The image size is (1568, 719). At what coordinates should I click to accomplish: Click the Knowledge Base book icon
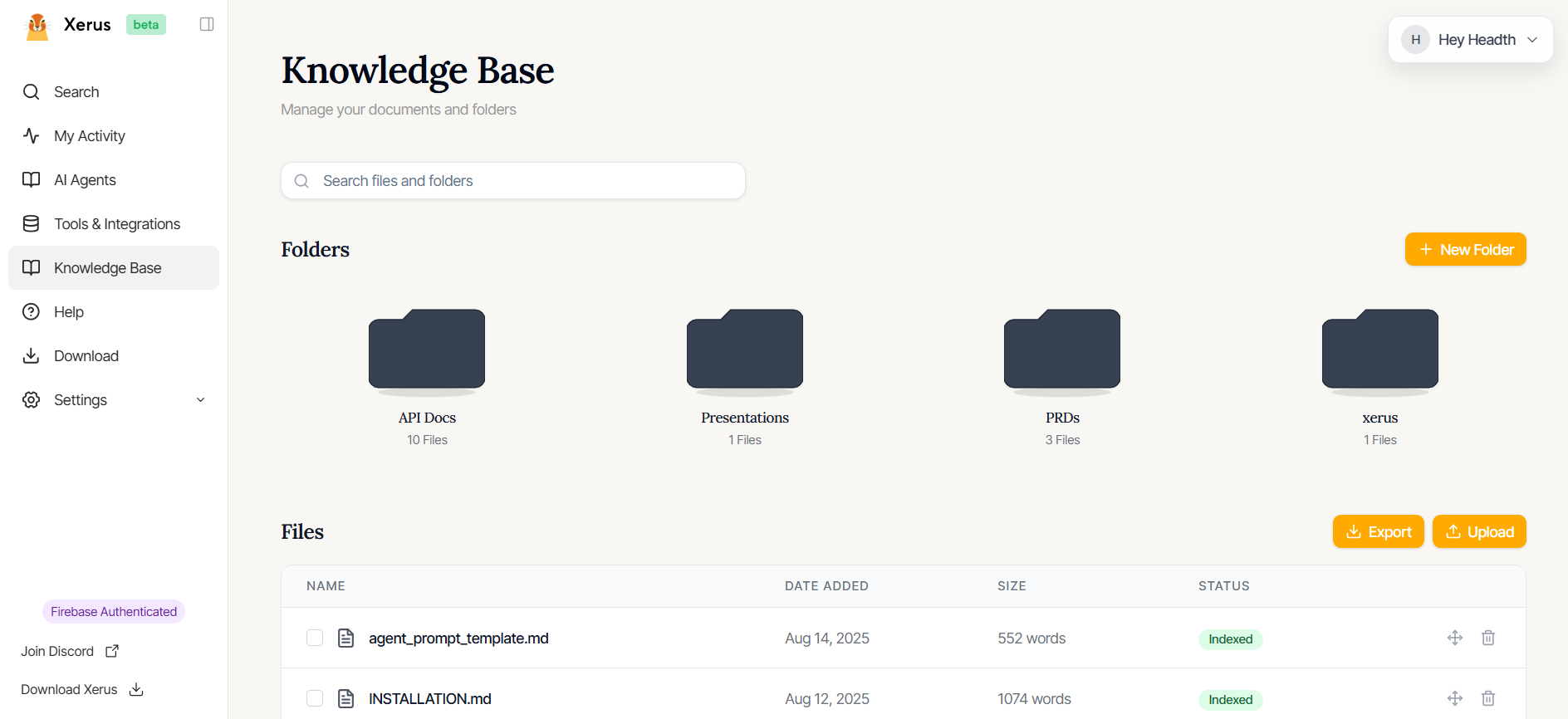pos(32,268)
